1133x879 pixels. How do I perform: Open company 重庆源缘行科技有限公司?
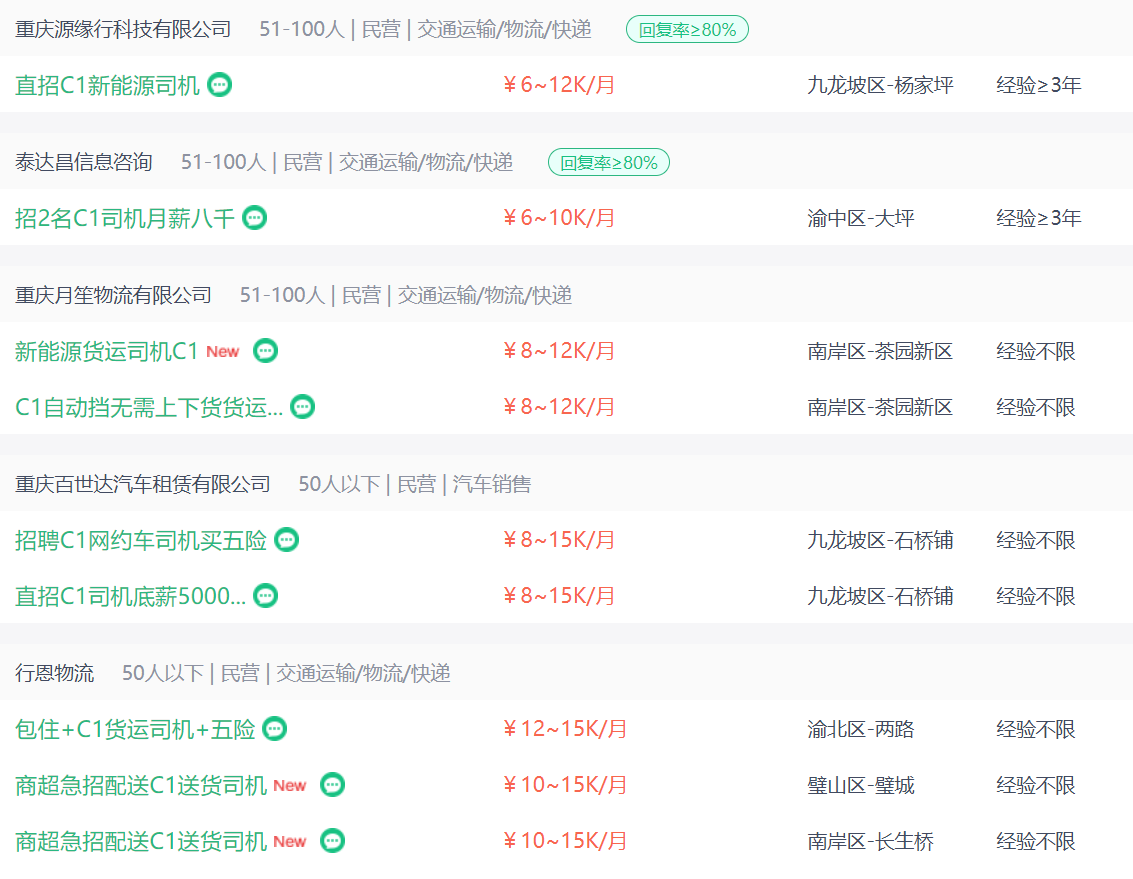click(123, 29)
